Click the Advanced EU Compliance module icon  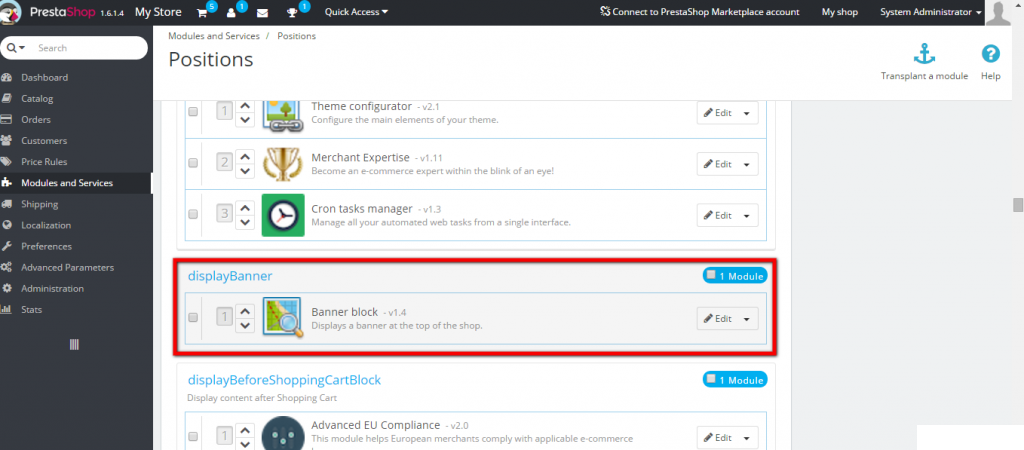(x=283, y=433)
